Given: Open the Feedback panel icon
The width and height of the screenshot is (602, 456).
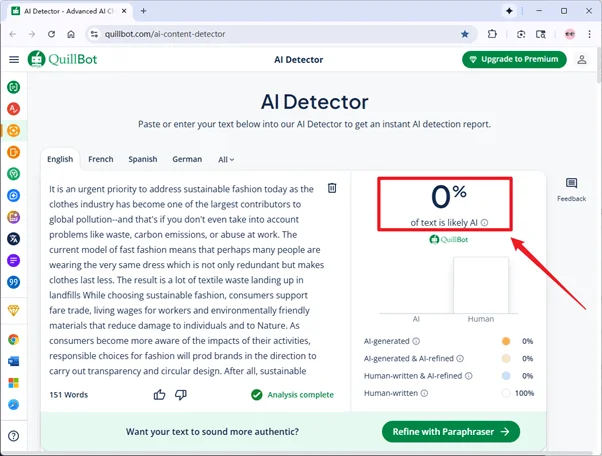Looking at the screenshot, I should coord(571,184).
